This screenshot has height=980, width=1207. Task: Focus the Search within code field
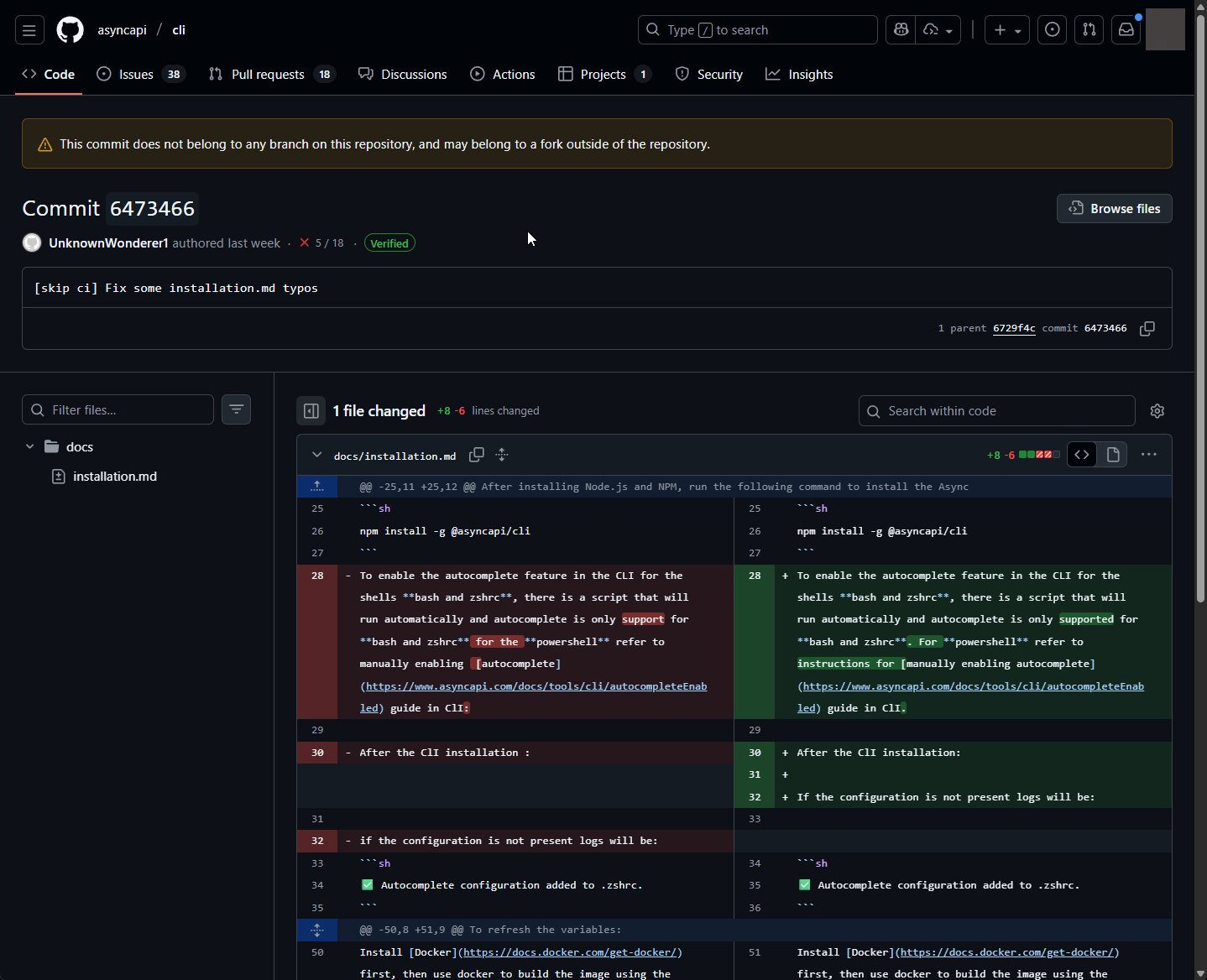997,411
